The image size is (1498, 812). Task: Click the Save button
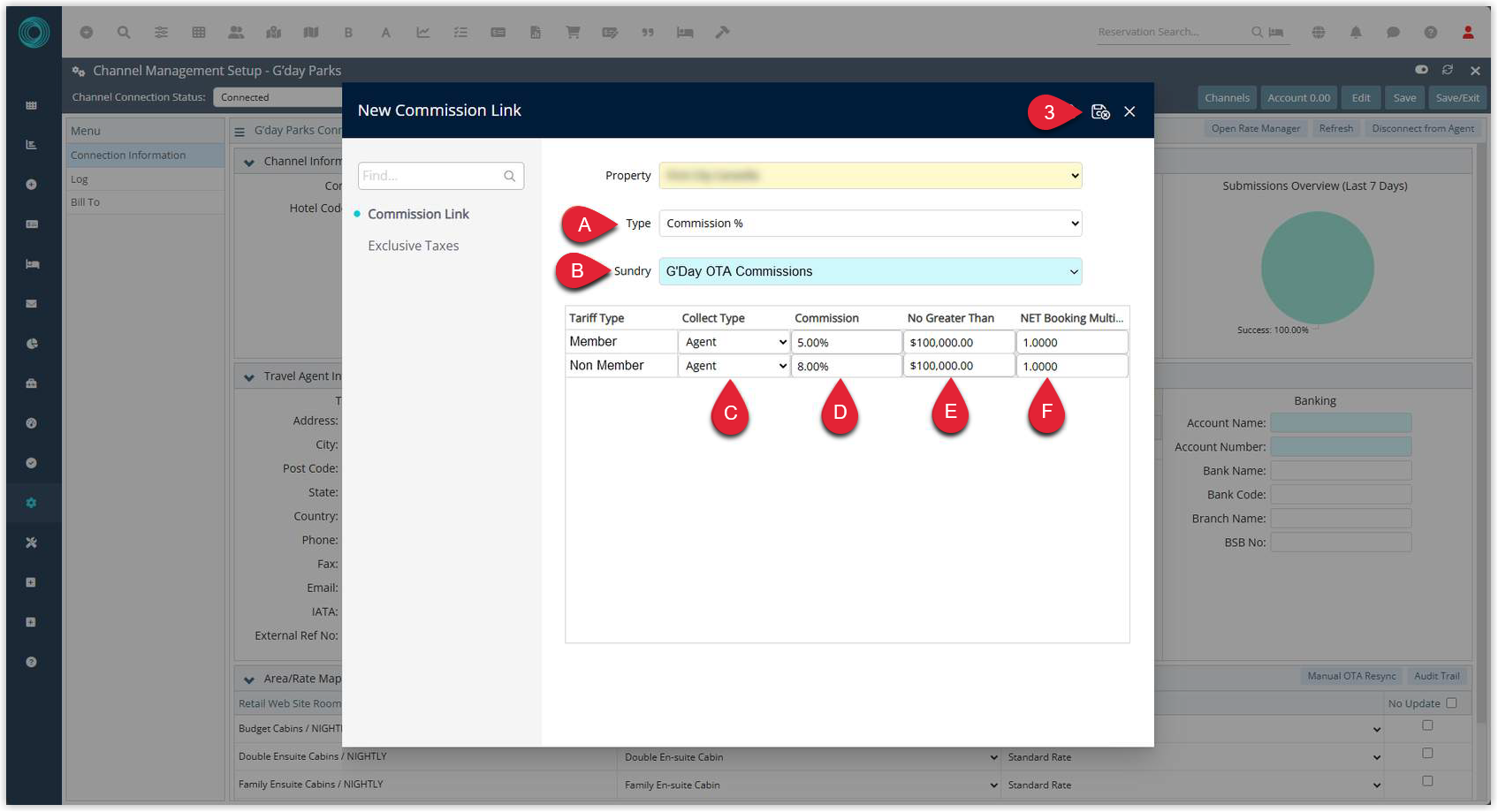(x=1404, y=98)
